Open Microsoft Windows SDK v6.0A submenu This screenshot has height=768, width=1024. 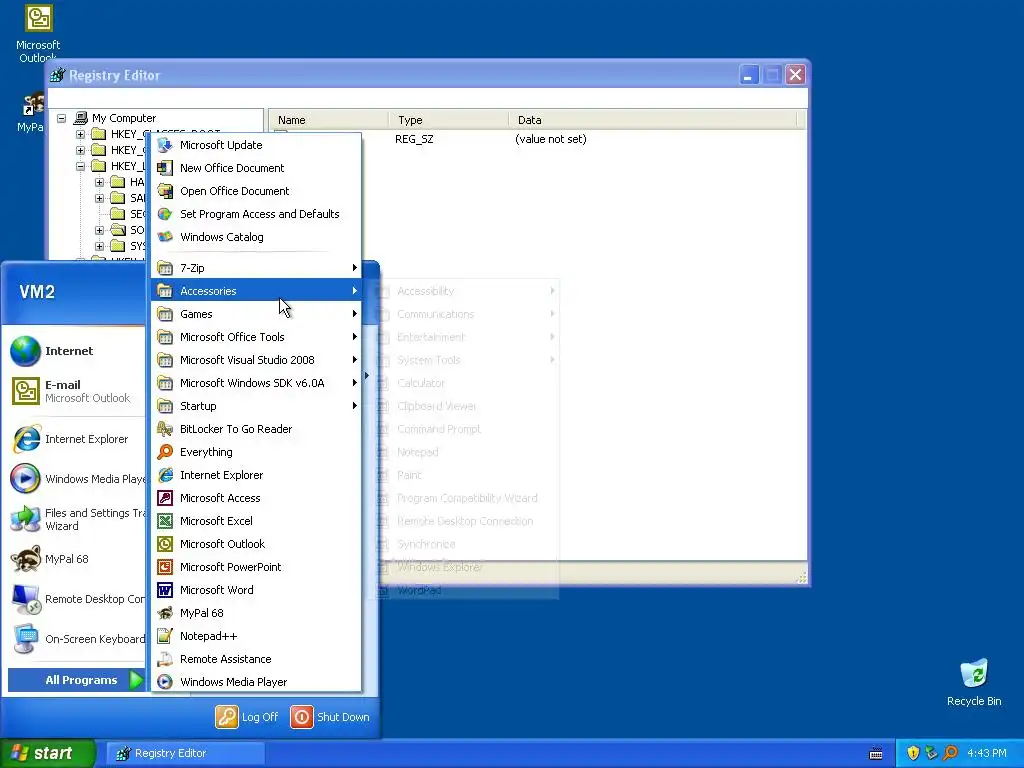[x=257, y=383]
